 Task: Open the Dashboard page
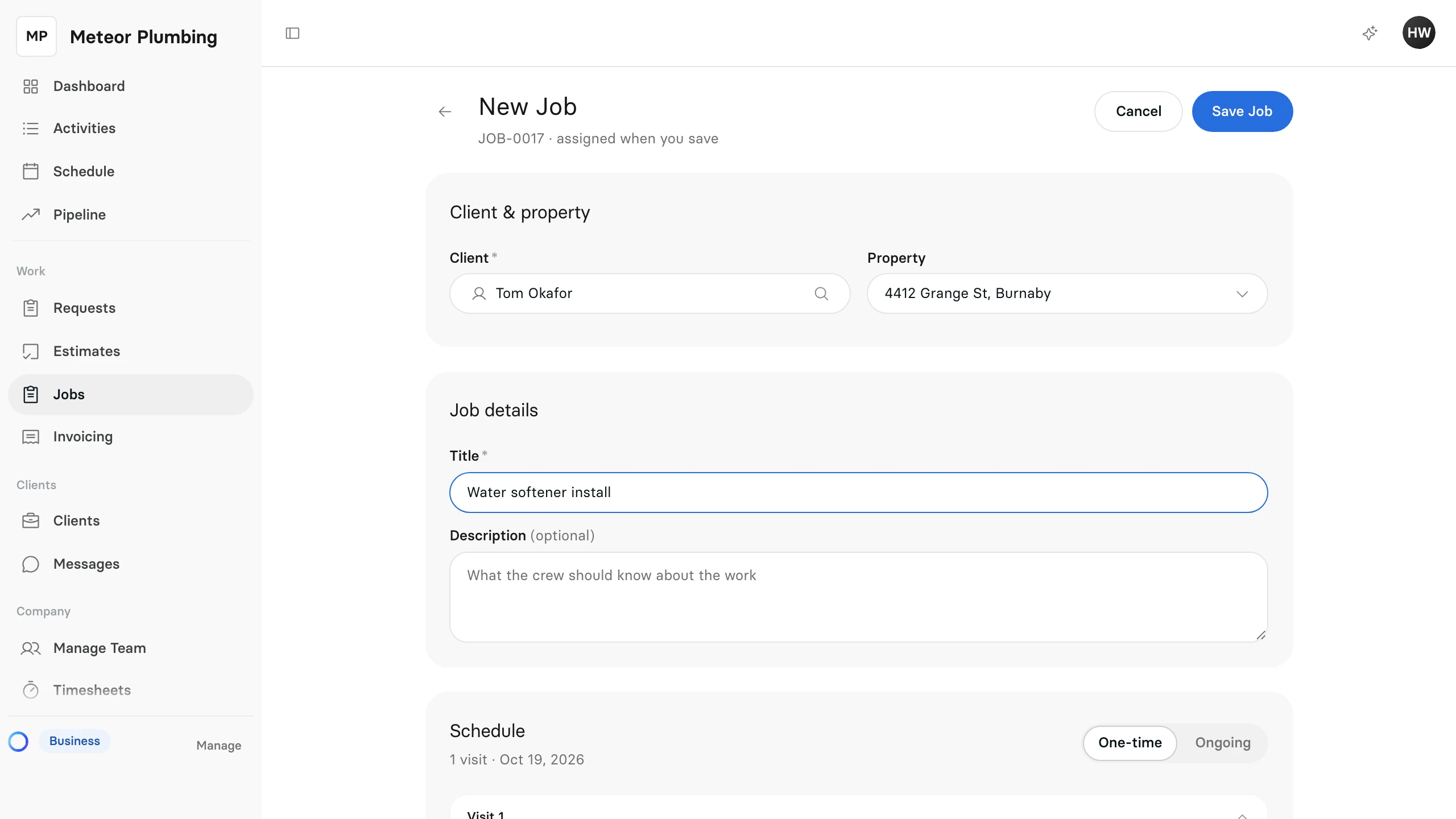[x=131, y=86]
